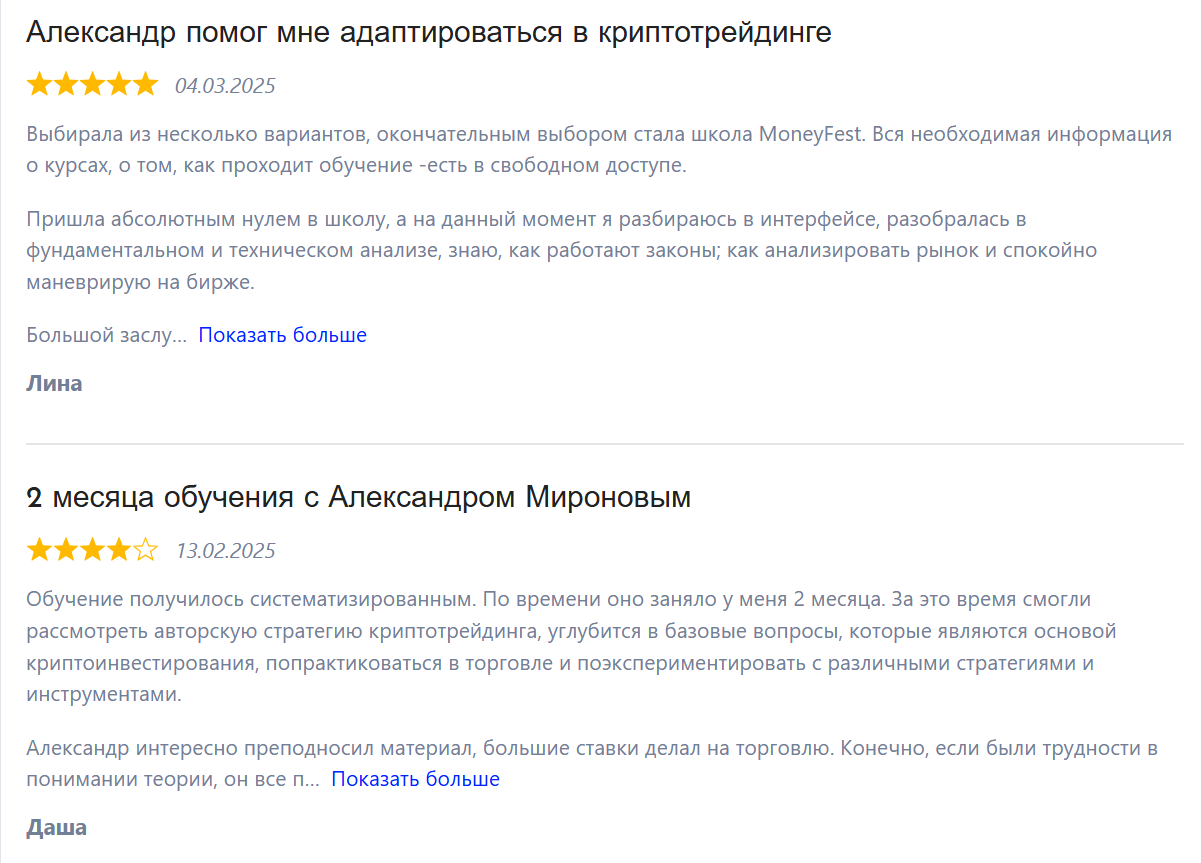Open review title about adapting in криптотрейдинге
The image size is (1201, 863).
click(x=429, y=32)
